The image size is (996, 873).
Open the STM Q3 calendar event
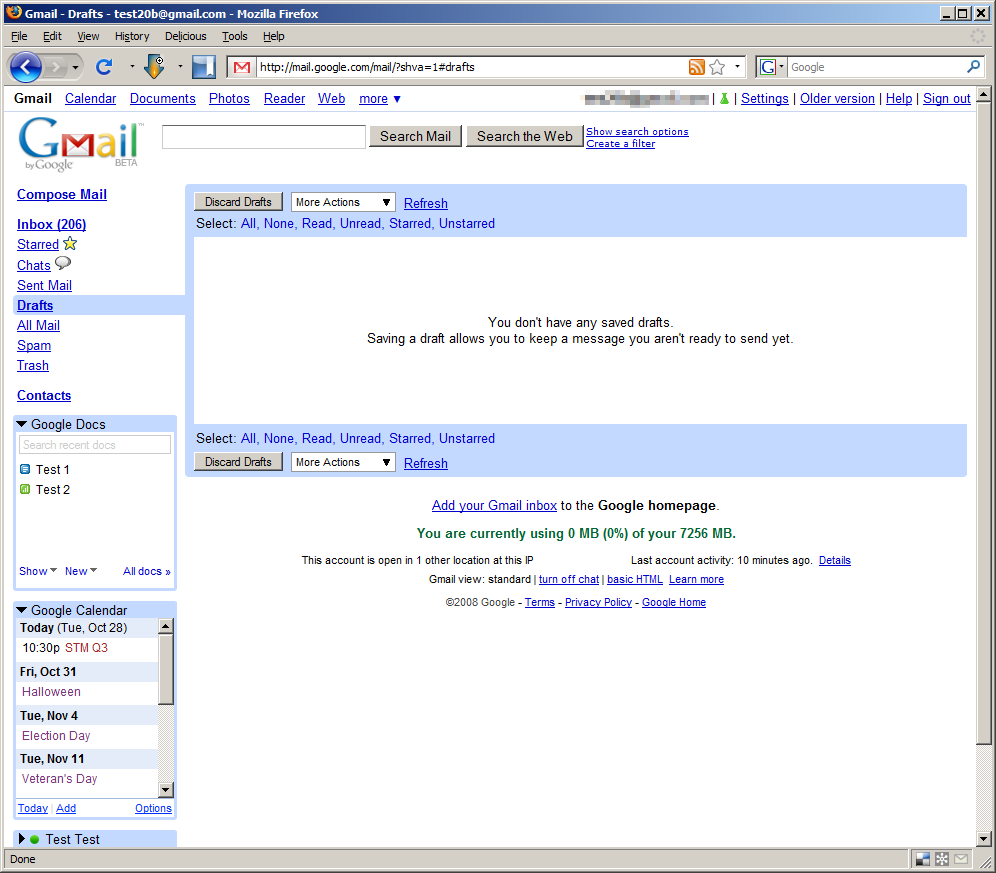(86, 648)
